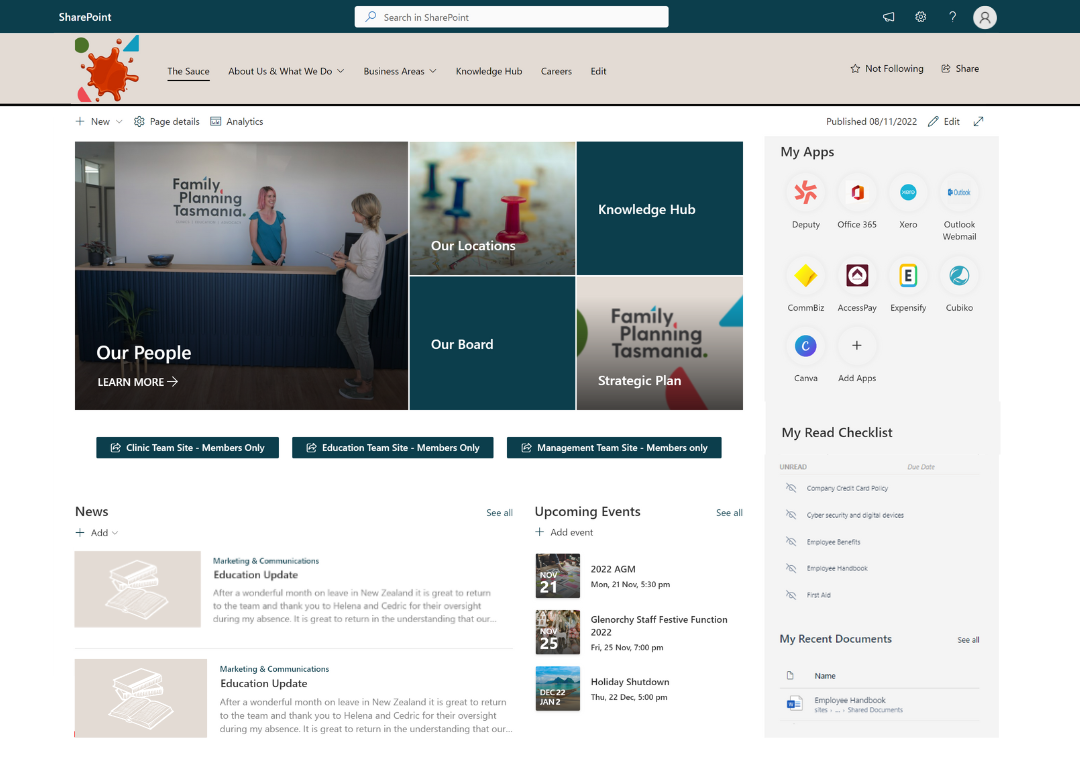This screenshot has width=1080, height=758.
Task: Open First Aid checklist item
Action: point(818,596)
